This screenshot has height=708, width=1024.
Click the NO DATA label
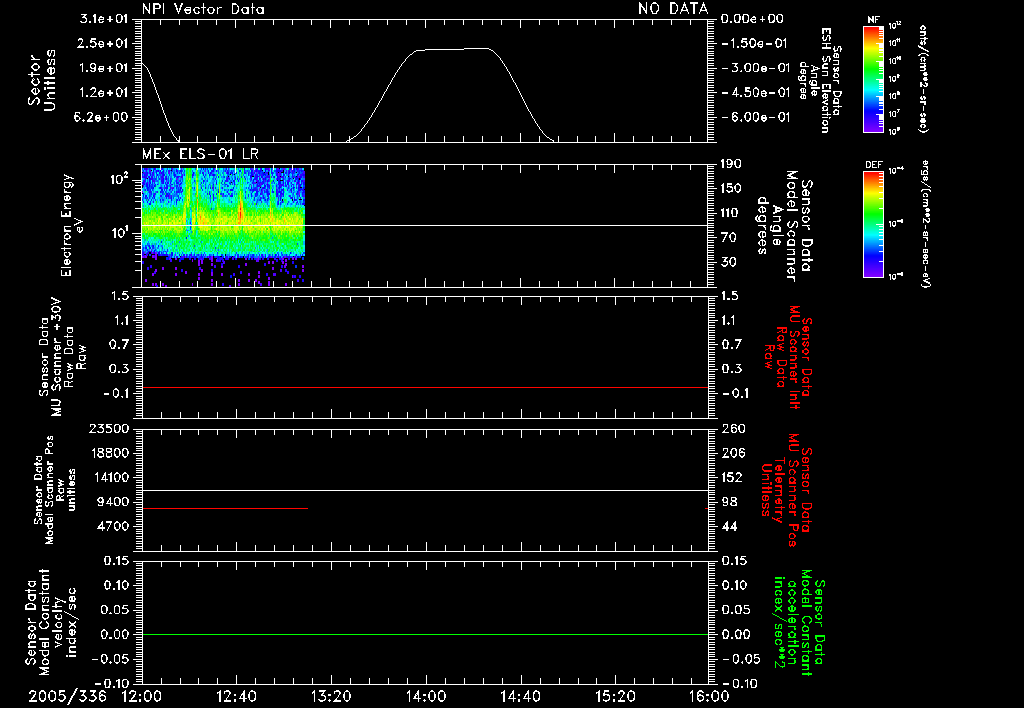(x=673, y=8)
